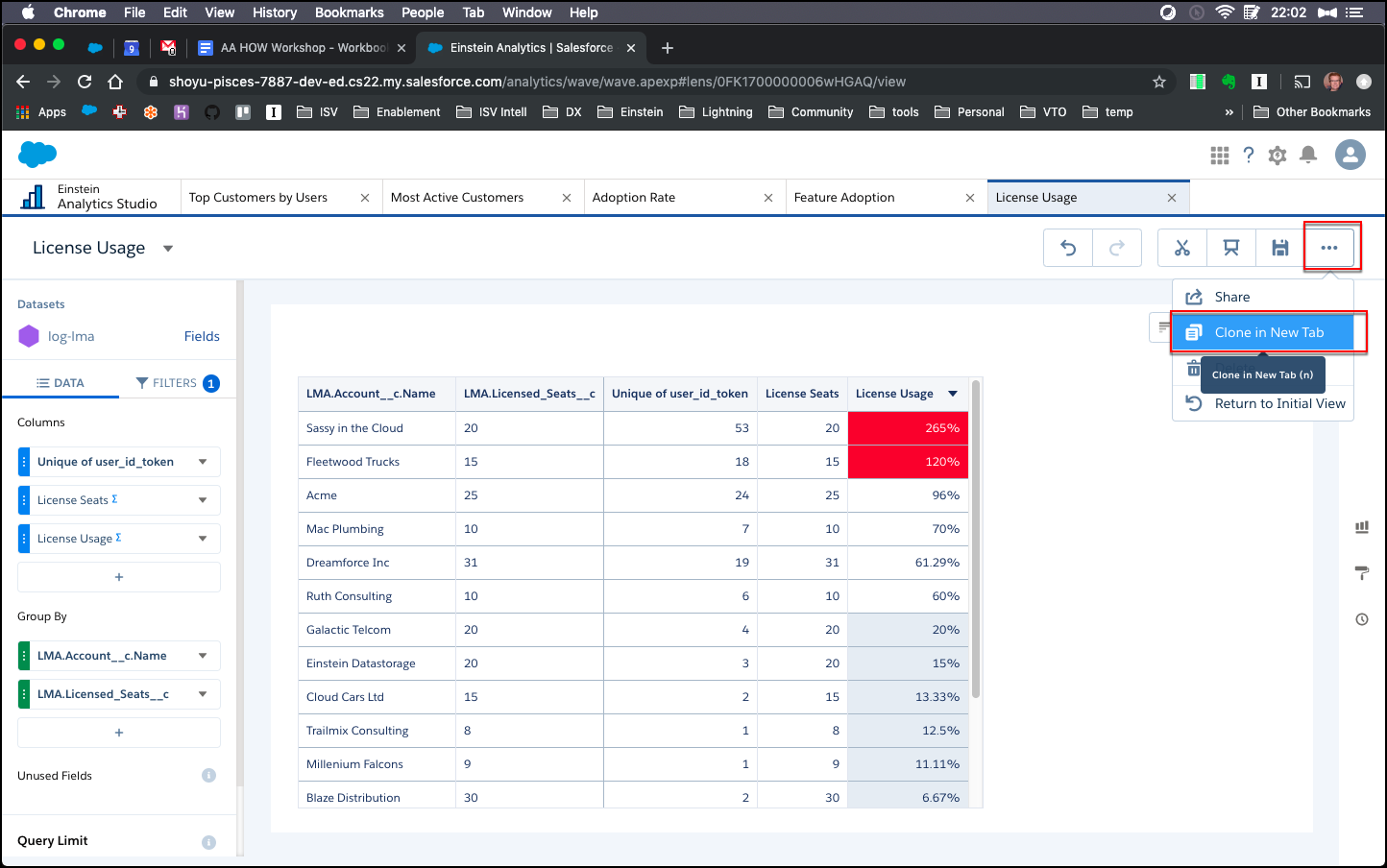Switch to the Feature Adoption tab
The image size is (1387, 868).
844,198
